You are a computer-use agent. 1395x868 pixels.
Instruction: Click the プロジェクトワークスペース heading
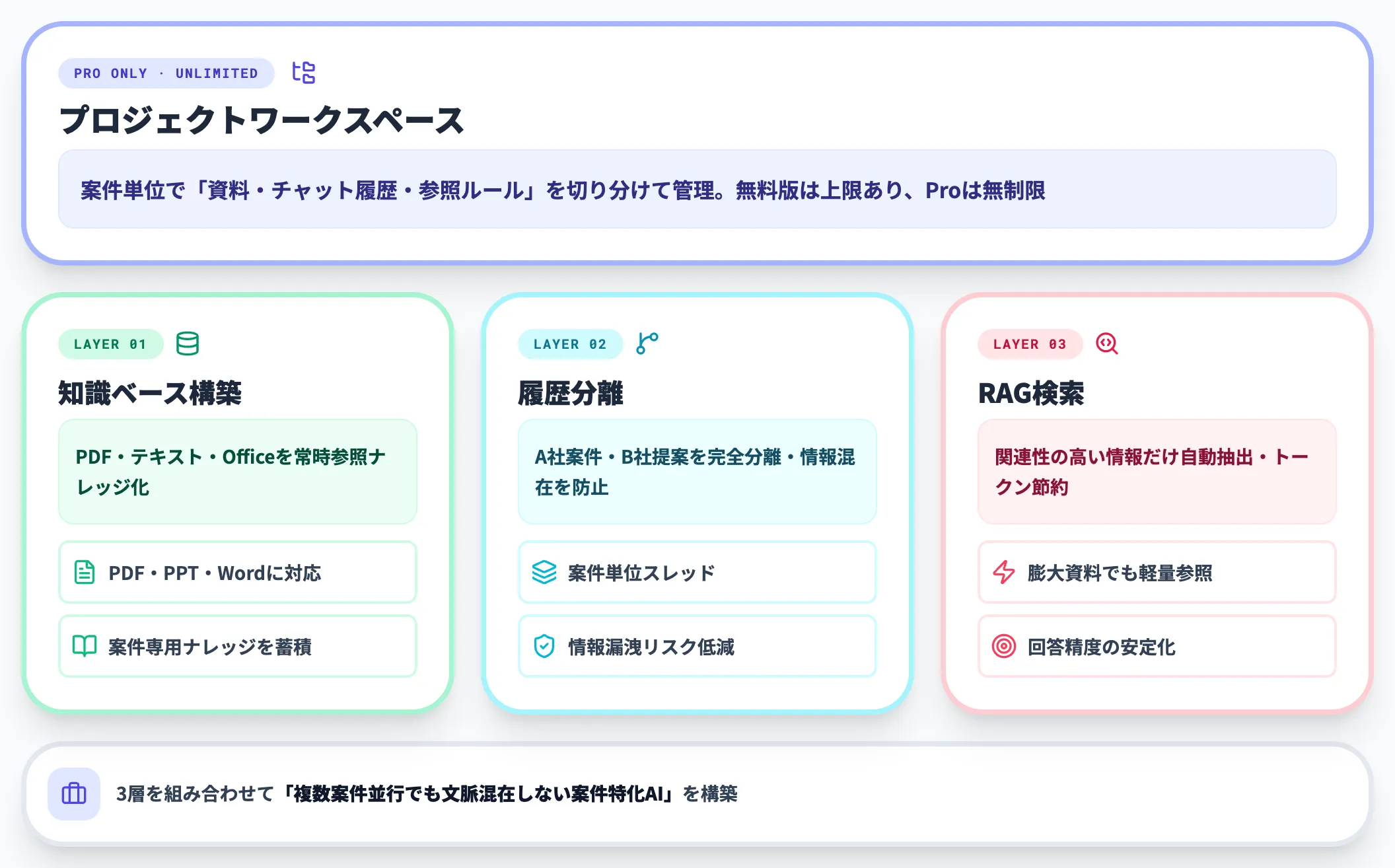(262, 121)
